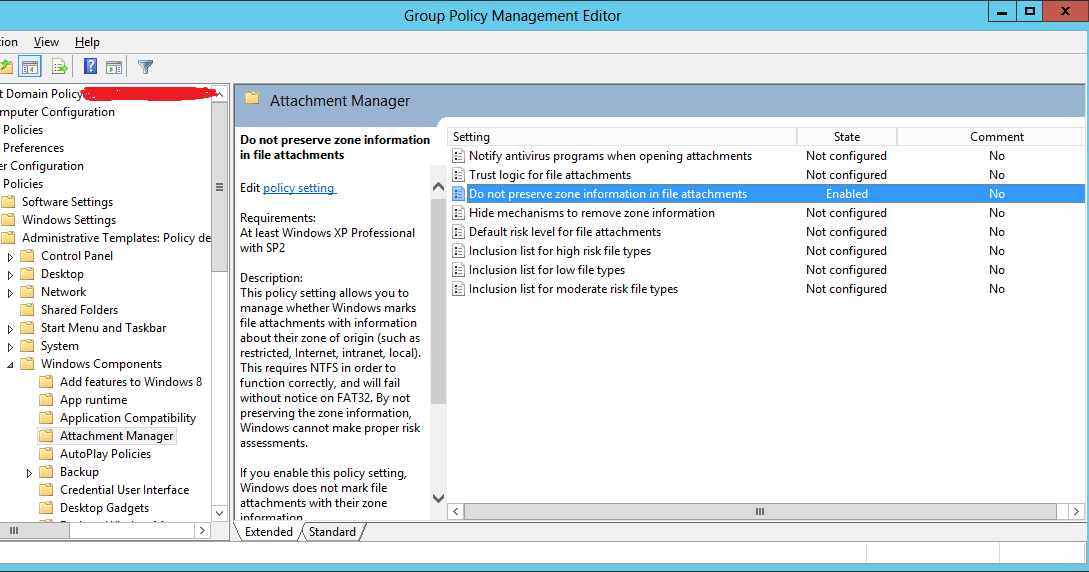
Task: Expand the Desktop tree node arrow
Action: pos(10,275)
